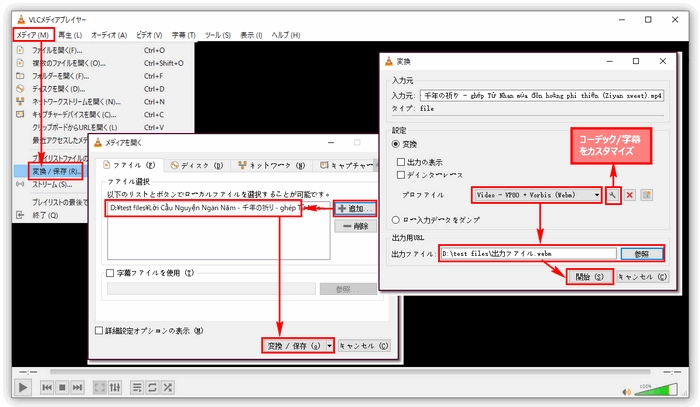Viewport: 700px width, 407px height.
Task: Click the 入力元 source file field
Action: click(x=542, y=96)
